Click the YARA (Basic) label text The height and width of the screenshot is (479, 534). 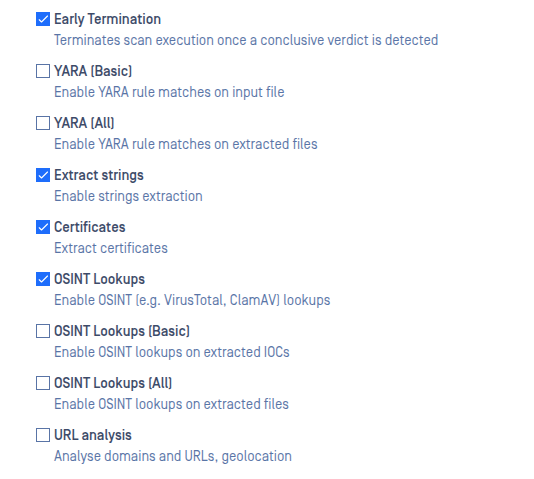(x=93, y=71)
